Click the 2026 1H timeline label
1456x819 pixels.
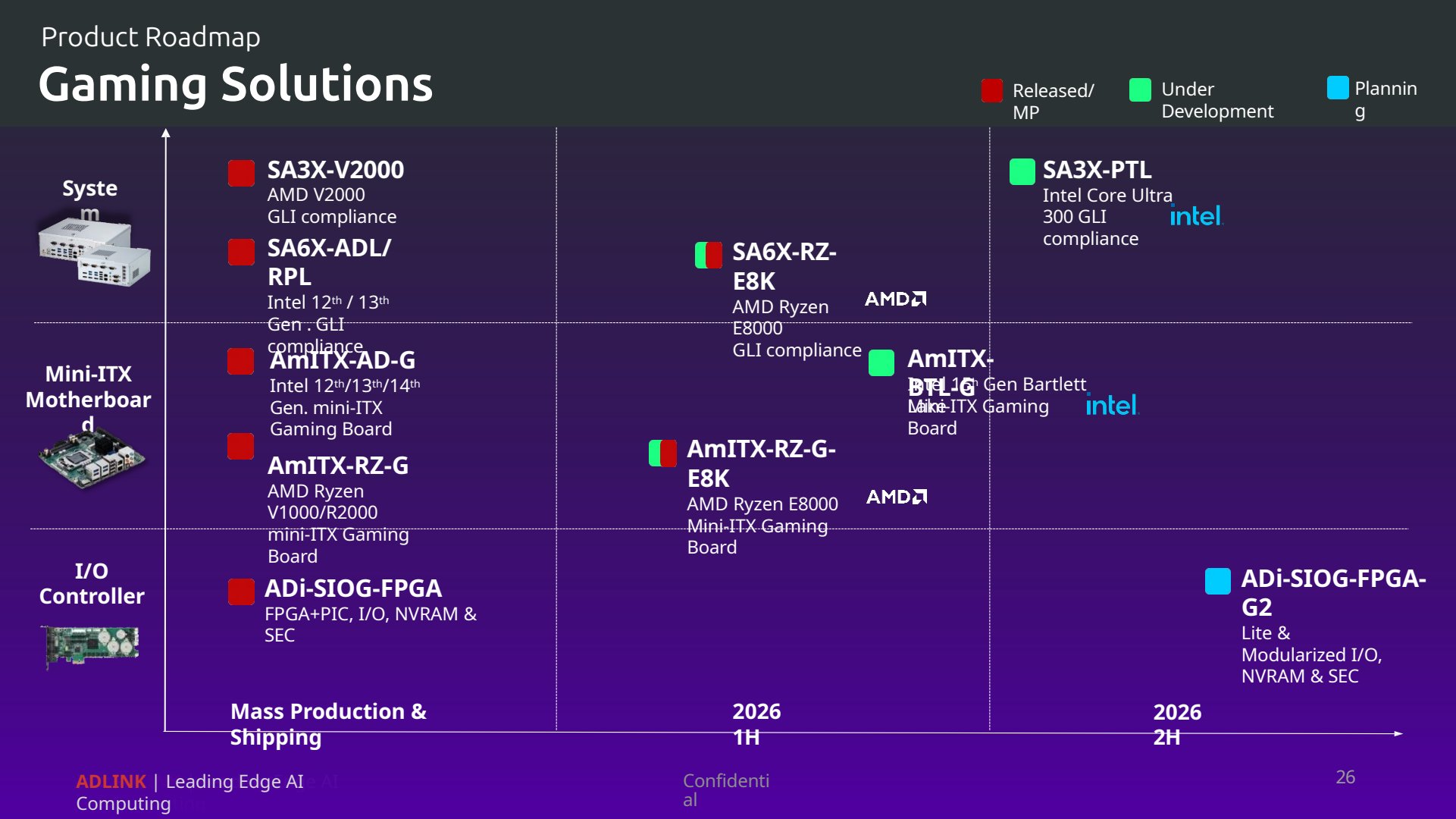pyautogui.click(x=756, y=724)
